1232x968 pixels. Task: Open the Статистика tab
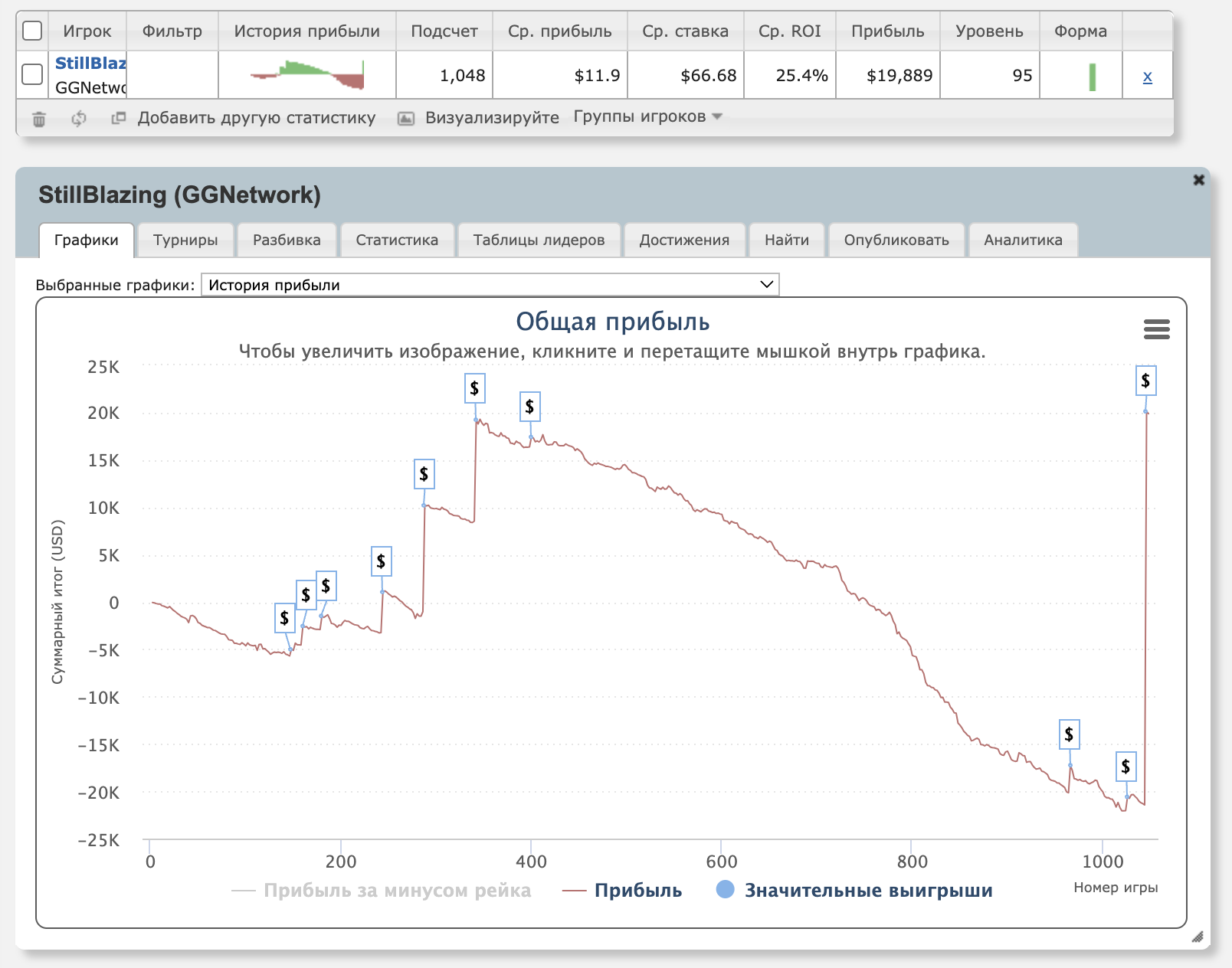[397, 240]
